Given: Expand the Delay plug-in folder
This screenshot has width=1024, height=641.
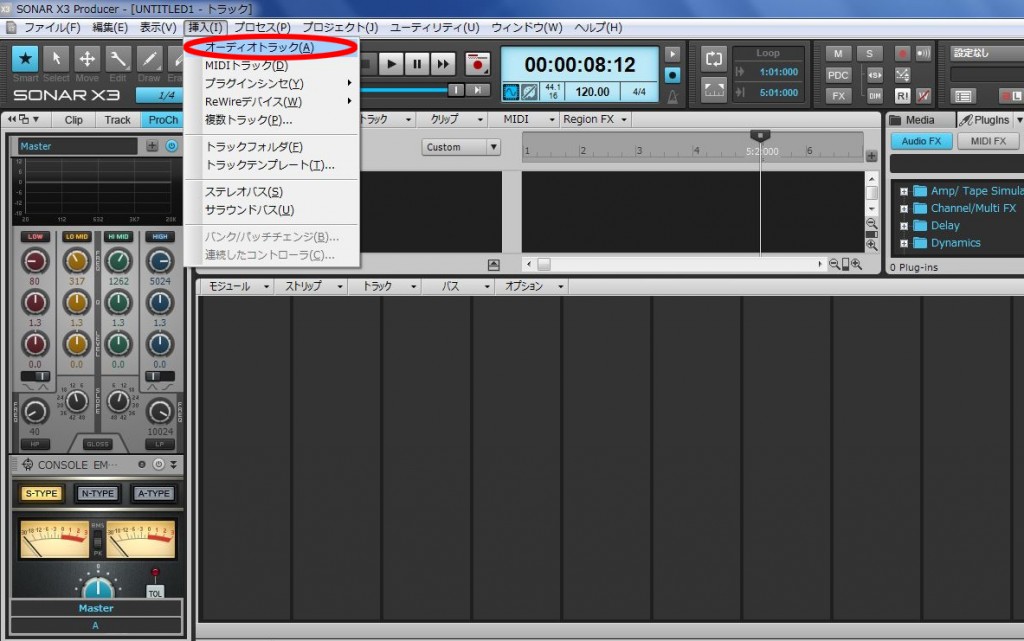Looking at the screenshot, I should pyautogui.click(x=904, y=226).
